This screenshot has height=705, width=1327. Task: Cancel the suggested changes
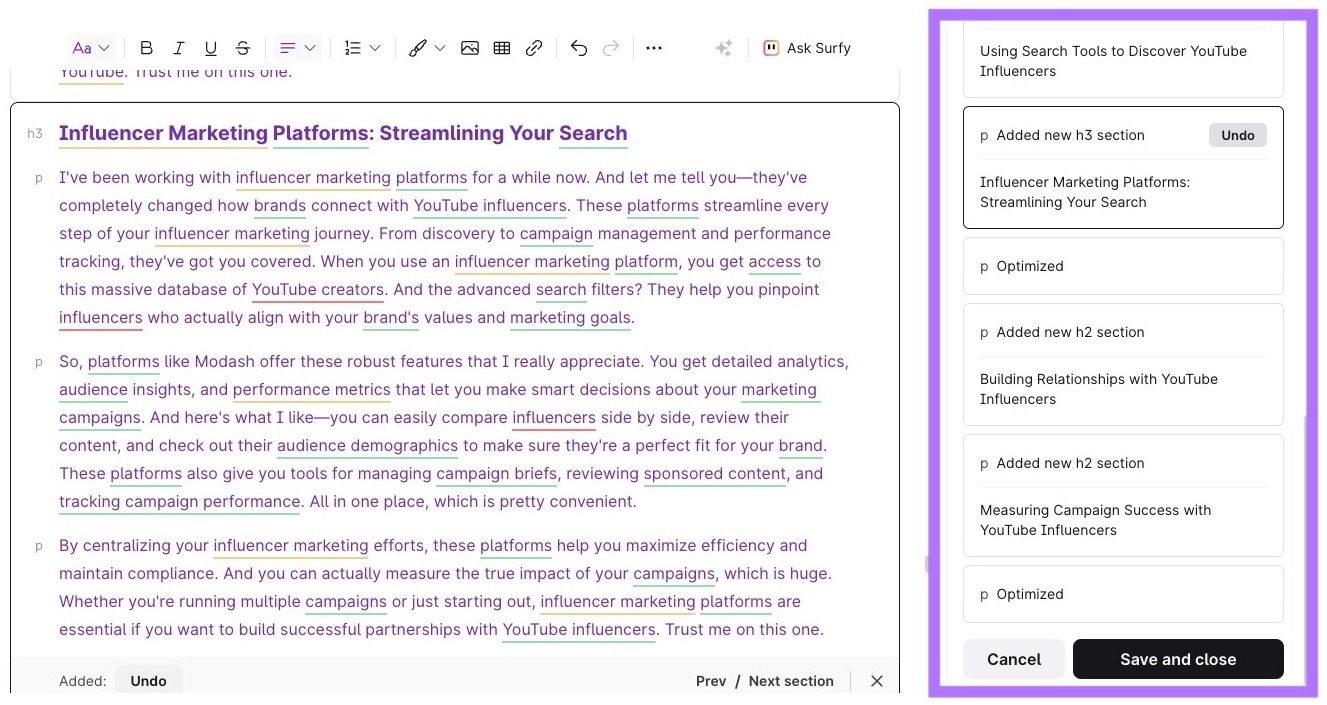[1013, 659]
